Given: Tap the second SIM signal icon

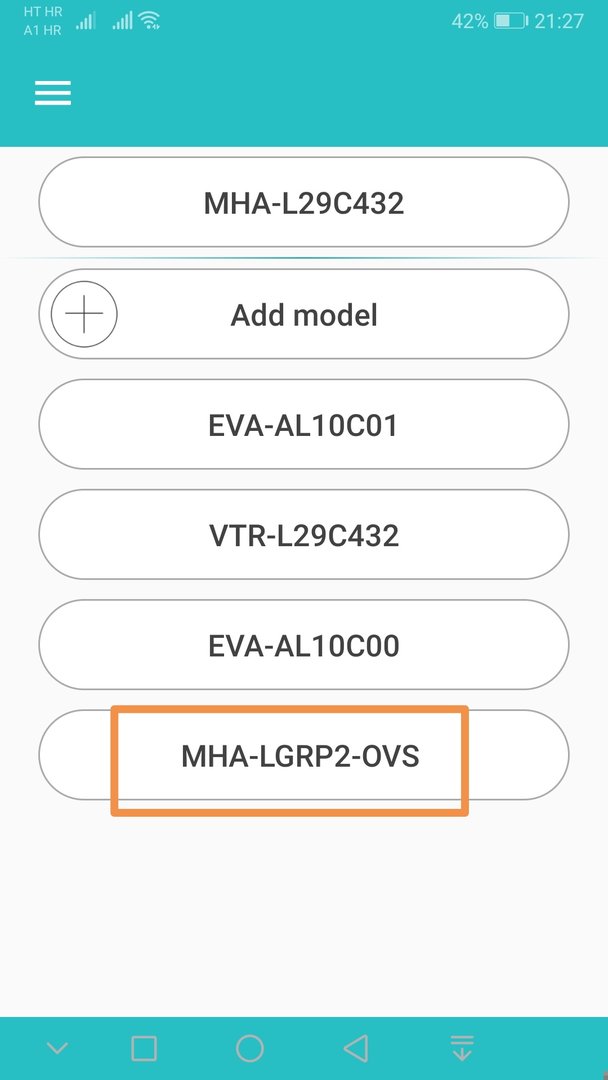Looking at the screenshot, I should tap(123, 21).
